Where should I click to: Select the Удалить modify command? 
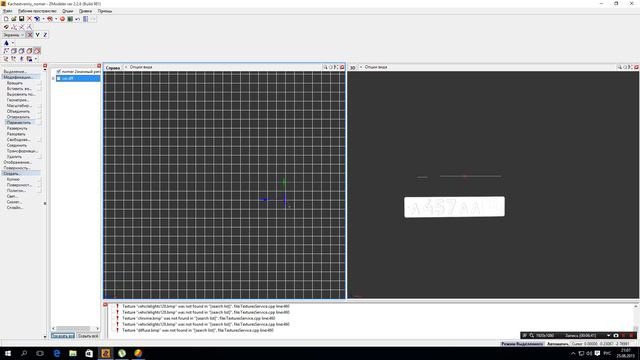(x=14, y=156)
